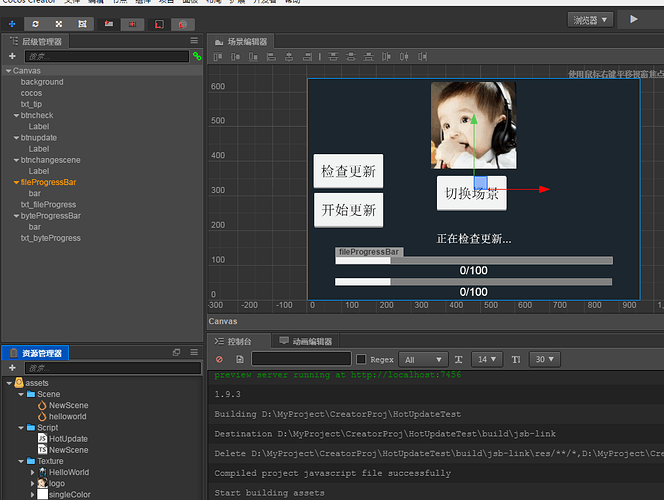Toggle the Regex checkbox in console
Viewport: 664px width, 500px height.
(361, 359)
